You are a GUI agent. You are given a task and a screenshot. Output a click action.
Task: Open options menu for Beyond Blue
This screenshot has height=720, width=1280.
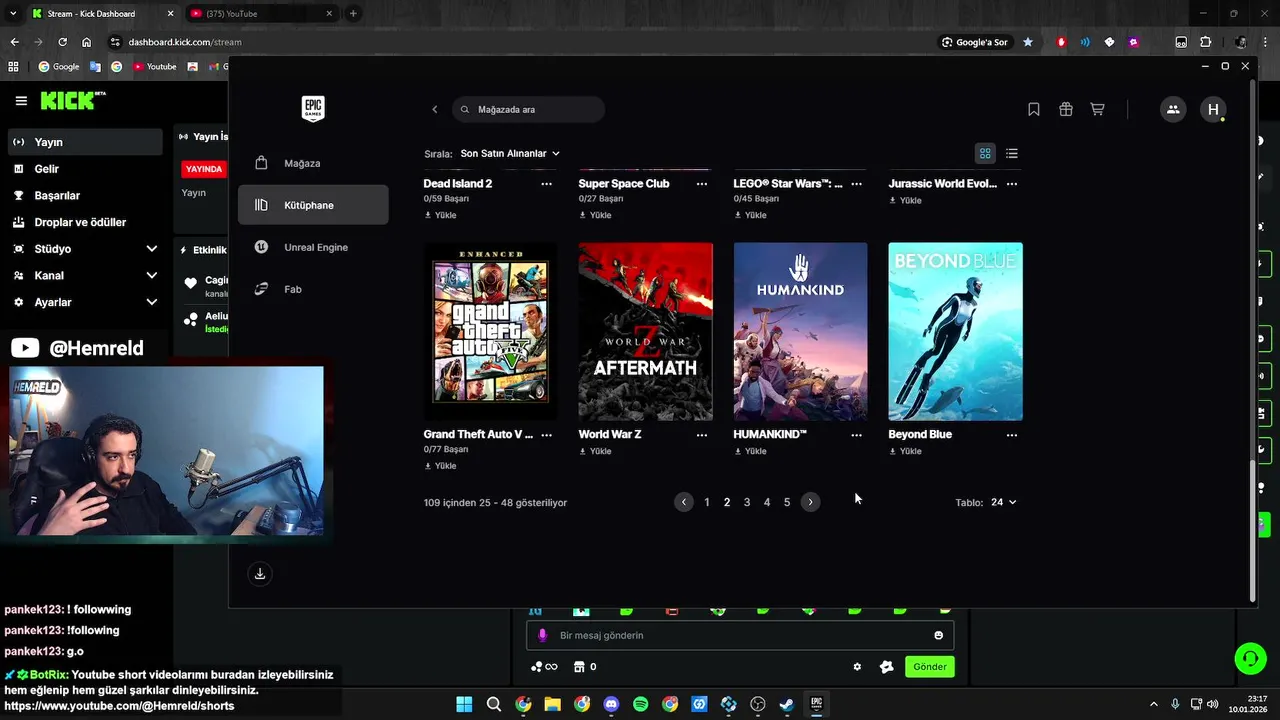pos(1012,435)
